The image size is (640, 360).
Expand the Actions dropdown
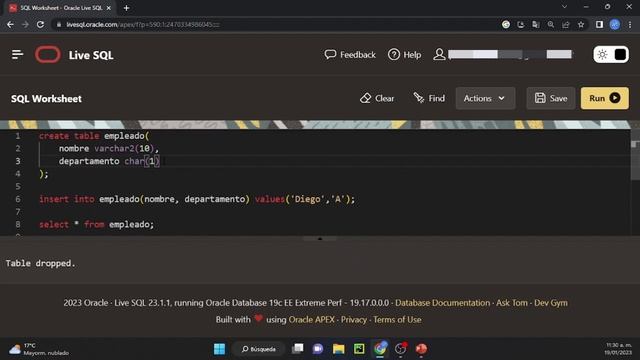pyautogui.click(x=485, y=98)
